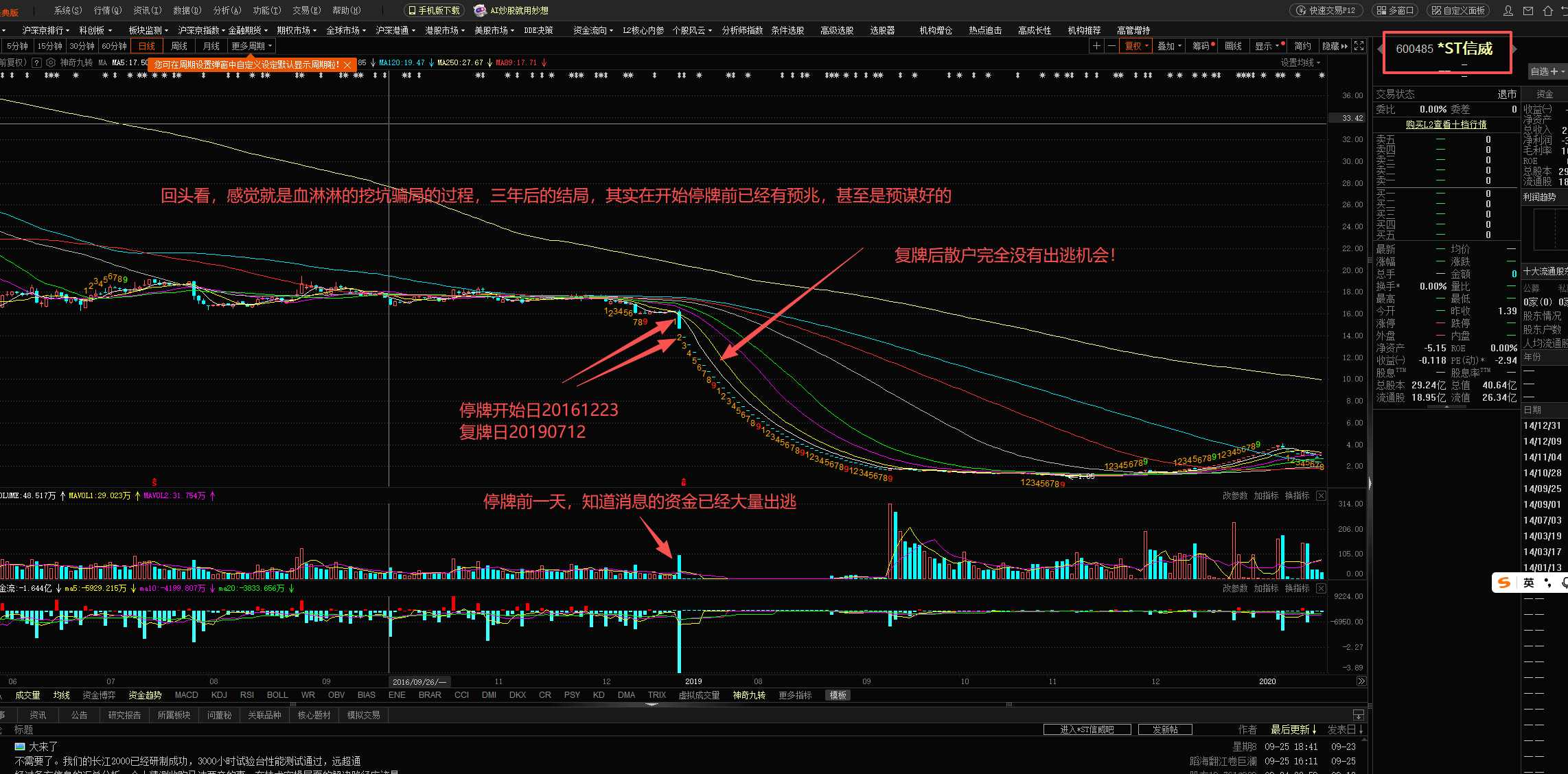Click the chart zoom-in plus icon
The width and height of the screenshot is (1568, 774).
(1096, 46)
